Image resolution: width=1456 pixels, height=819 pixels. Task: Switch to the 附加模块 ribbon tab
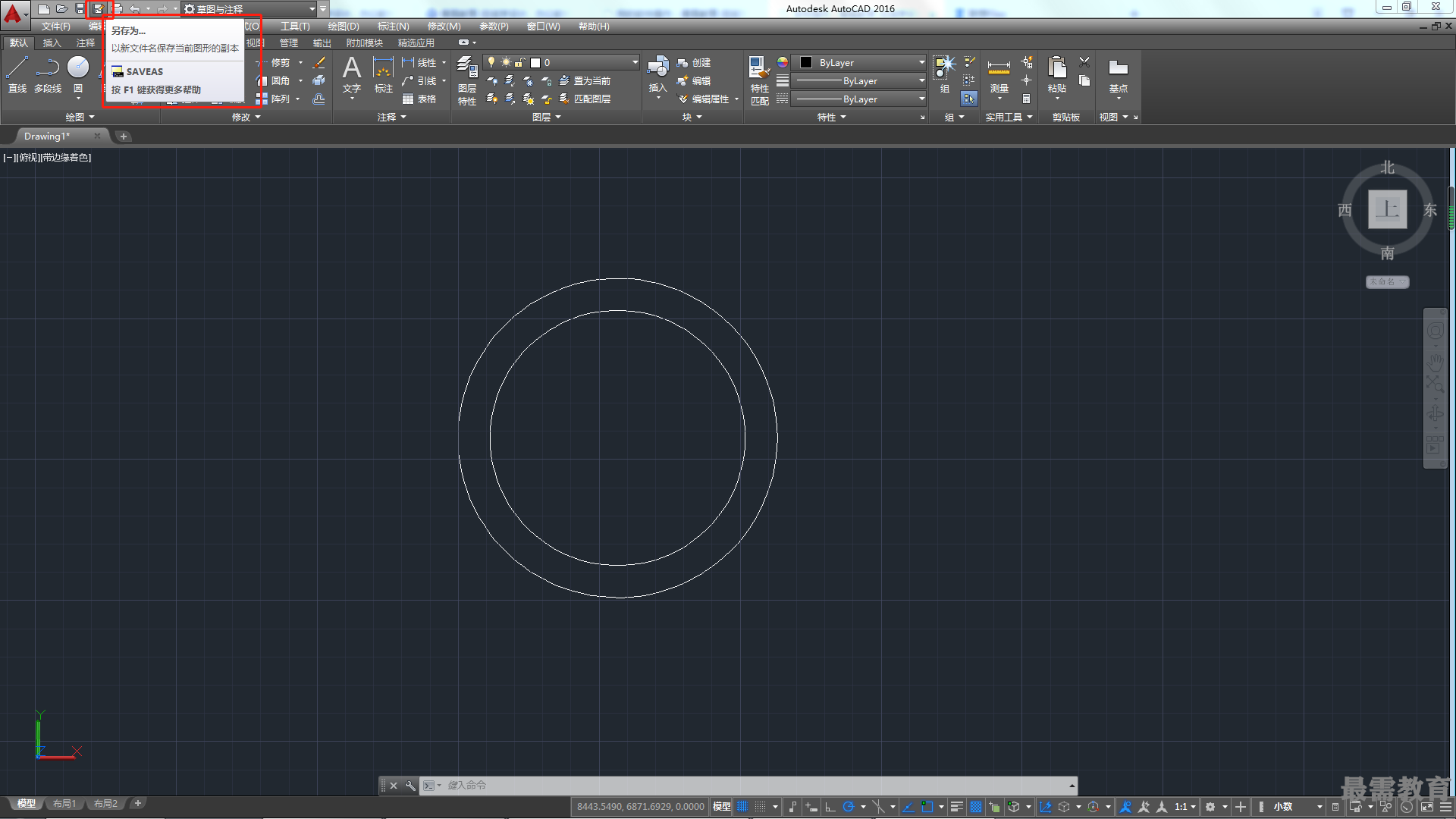point(365,42)
